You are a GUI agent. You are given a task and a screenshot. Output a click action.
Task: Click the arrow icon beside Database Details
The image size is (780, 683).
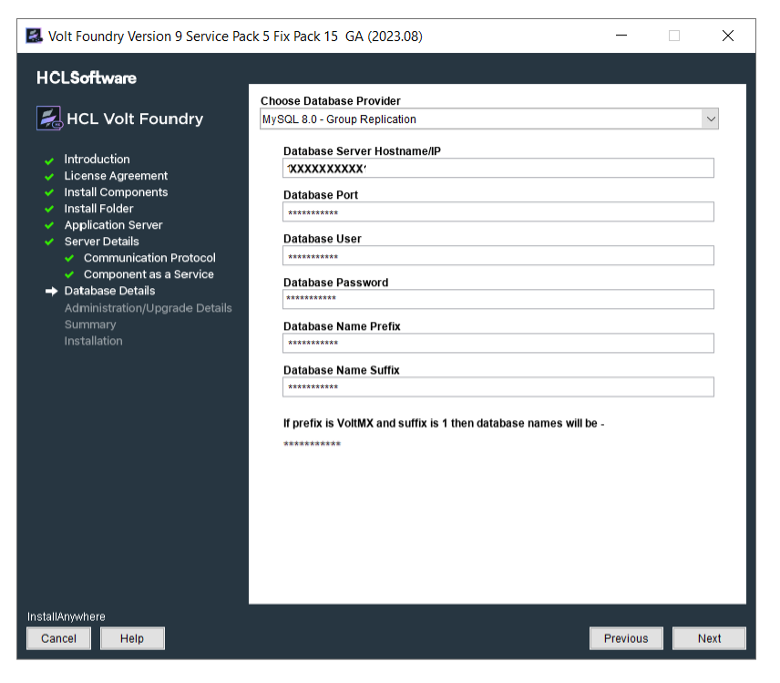51,291
